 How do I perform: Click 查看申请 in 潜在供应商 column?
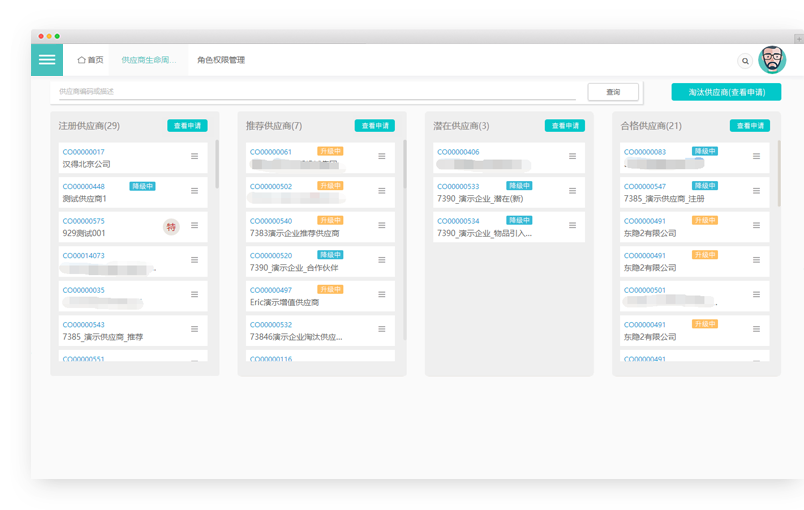click(x=564, y=126)
